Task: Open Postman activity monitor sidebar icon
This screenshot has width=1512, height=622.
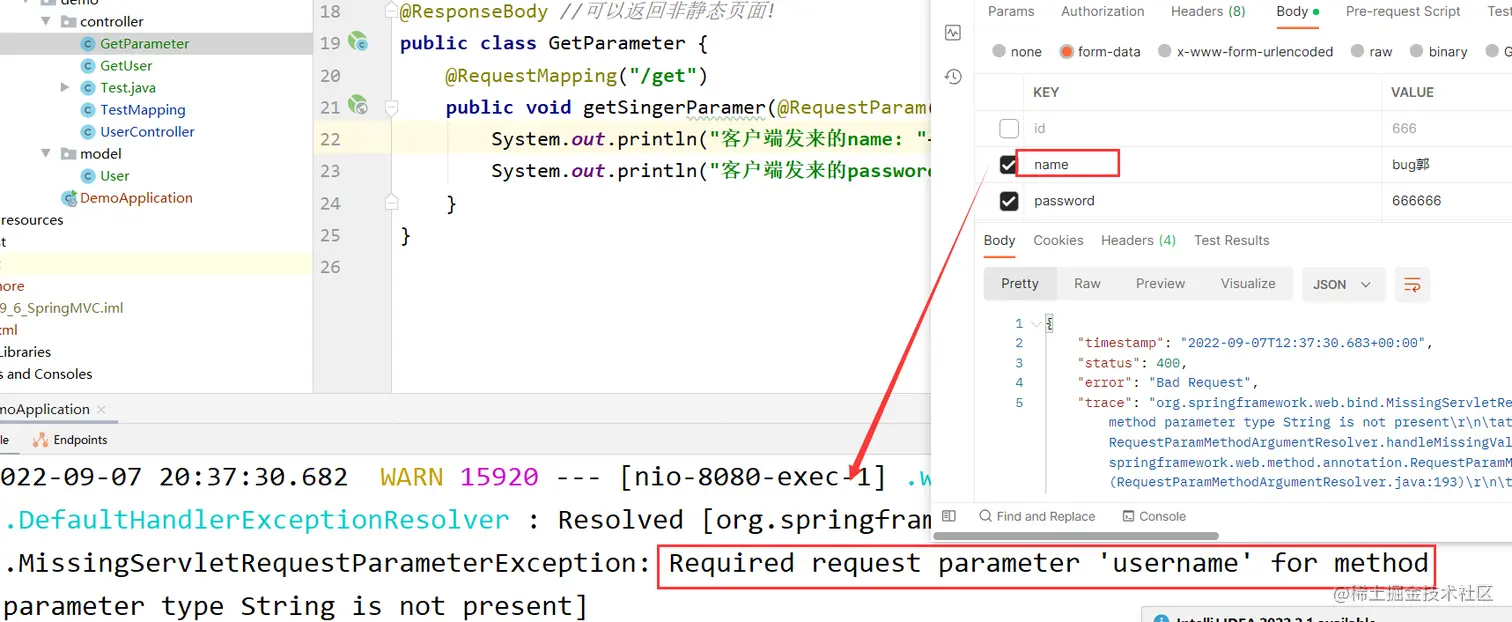Action: click(x=953, y=32)
